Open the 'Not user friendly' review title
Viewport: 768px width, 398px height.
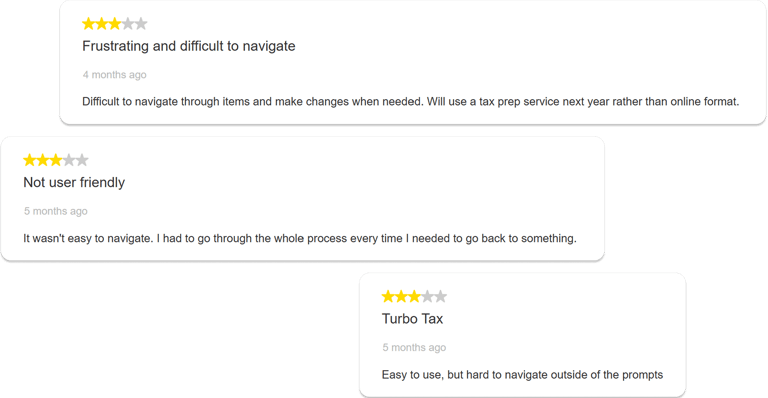pos(74,183)
